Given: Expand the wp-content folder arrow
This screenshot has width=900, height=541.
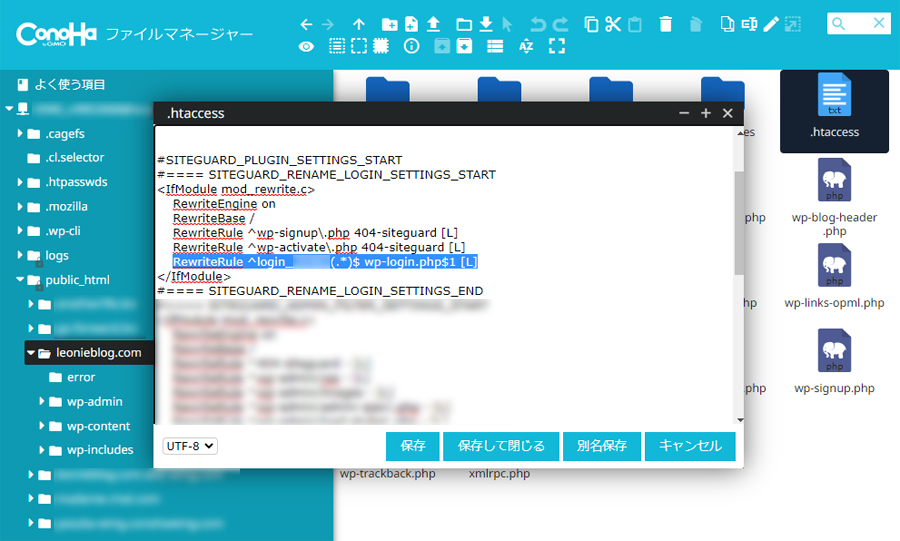Looking at the screenshot, I should tap(42, 426).
